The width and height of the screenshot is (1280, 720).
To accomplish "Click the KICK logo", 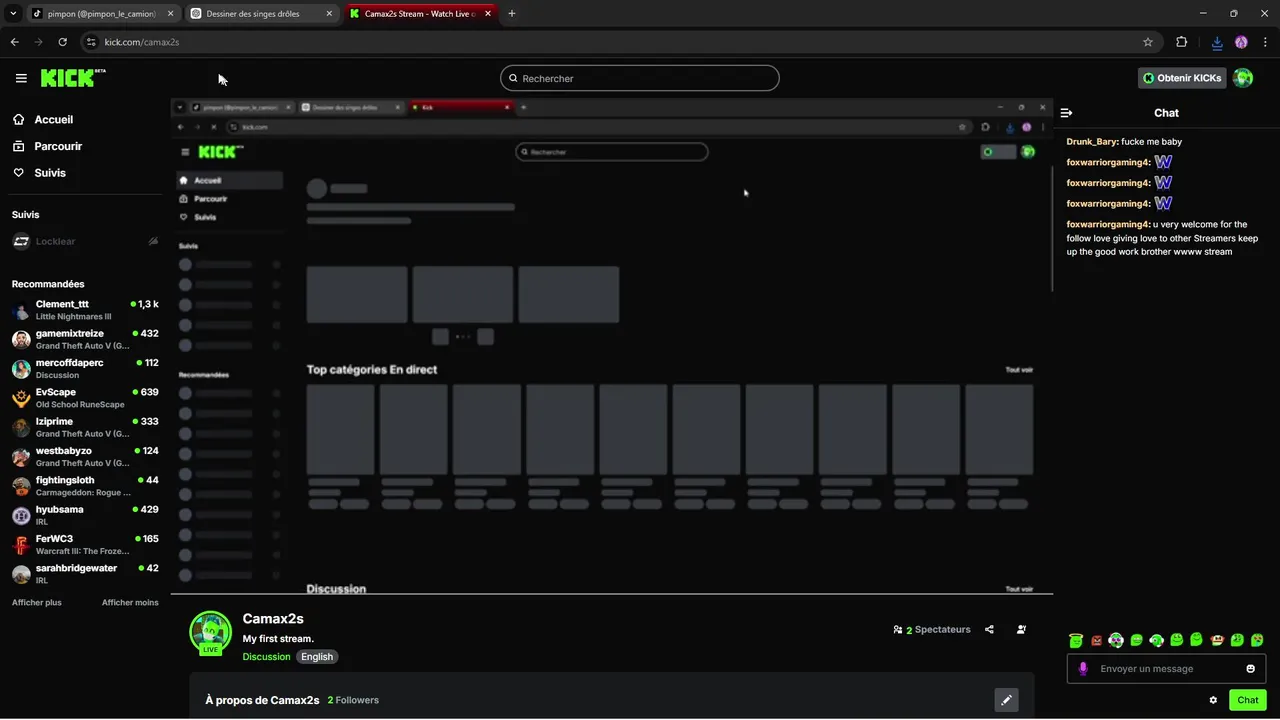I will point(73,78).
